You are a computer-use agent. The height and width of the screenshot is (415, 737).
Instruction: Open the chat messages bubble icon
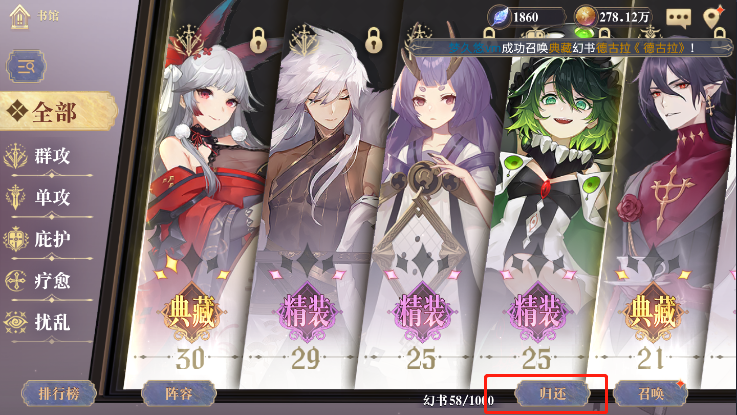coord(678,18)
